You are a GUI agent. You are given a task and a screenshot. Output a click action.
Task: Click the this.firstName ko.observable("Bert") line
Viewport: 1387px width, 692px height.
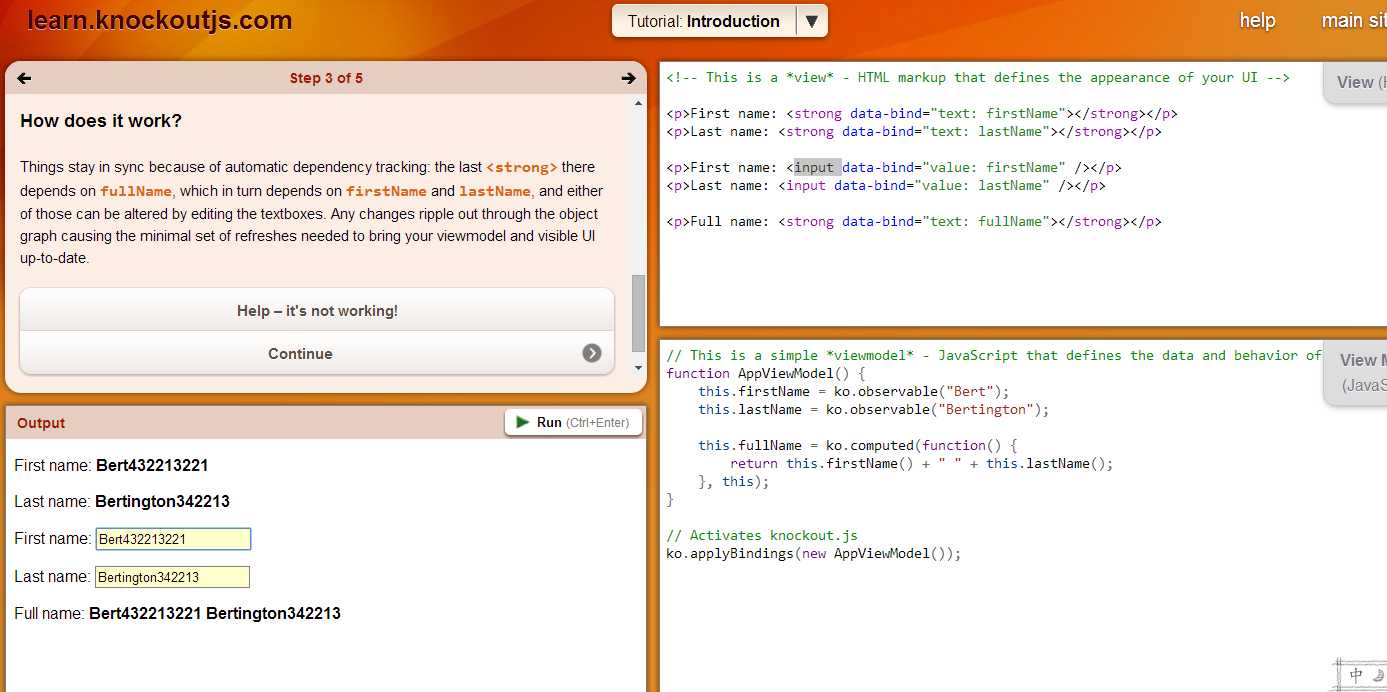tap(854, 391)
